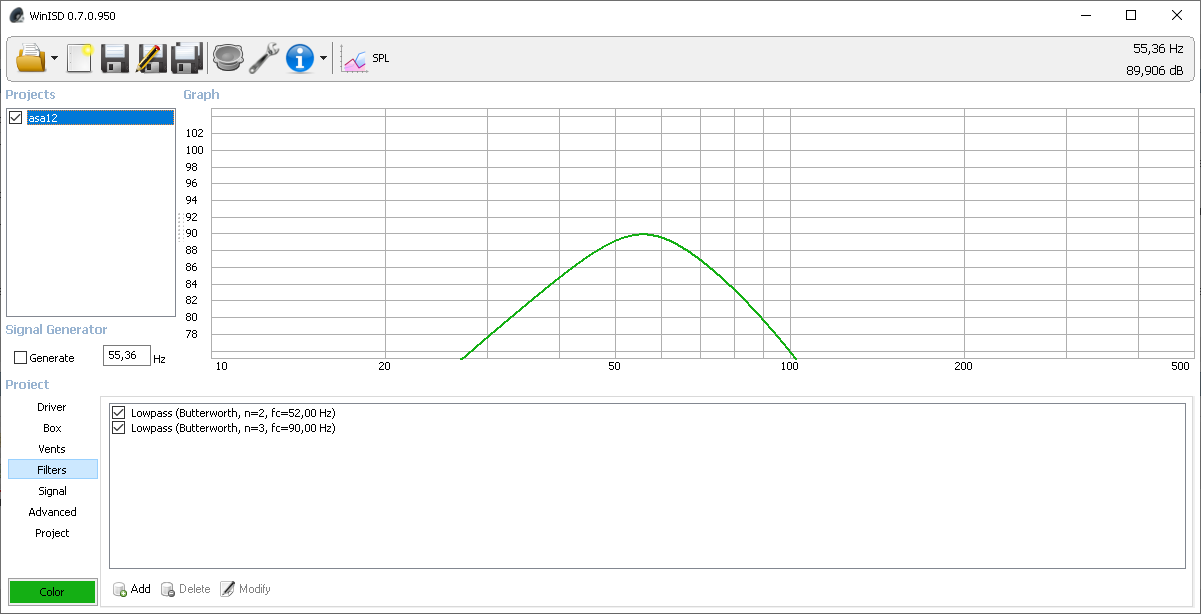This screenshot has height=614, width=1201.
Task: Click the WinISD title bar app icon
Action: (16, 15)
